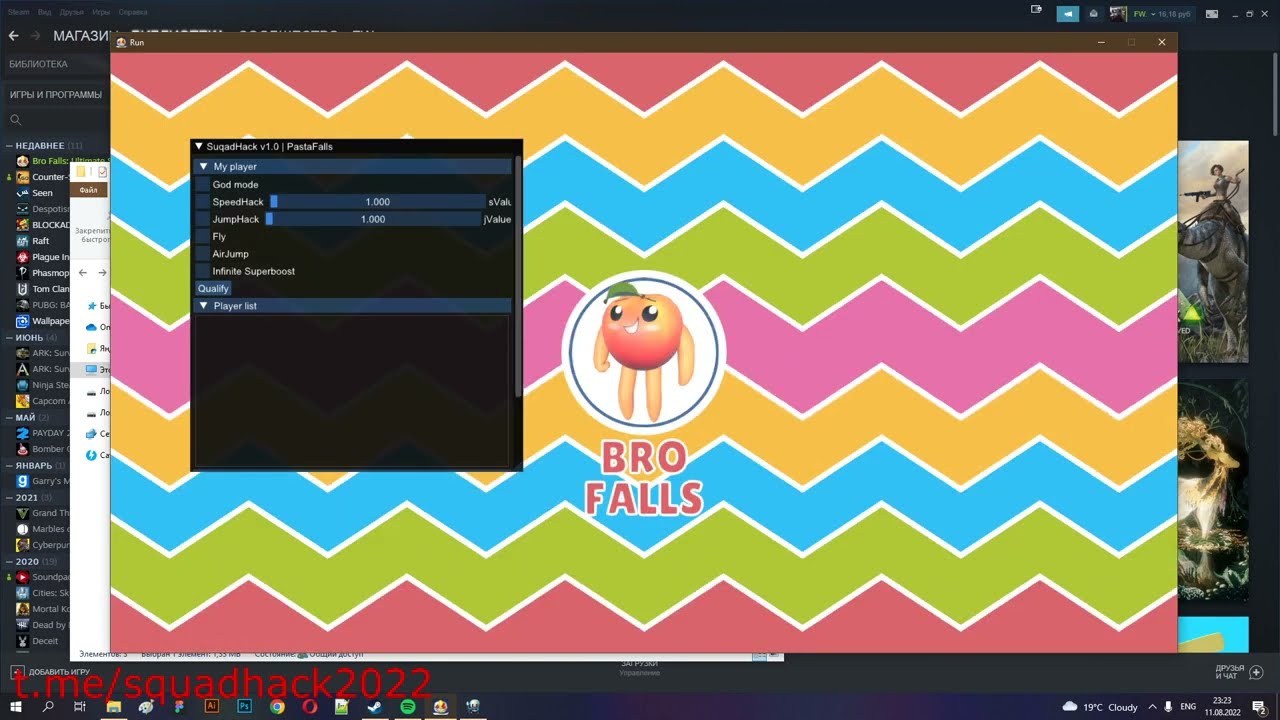Collapse the 2021 group in Steam library
This screenshot has height=720, width=1280.
point(10,497)
